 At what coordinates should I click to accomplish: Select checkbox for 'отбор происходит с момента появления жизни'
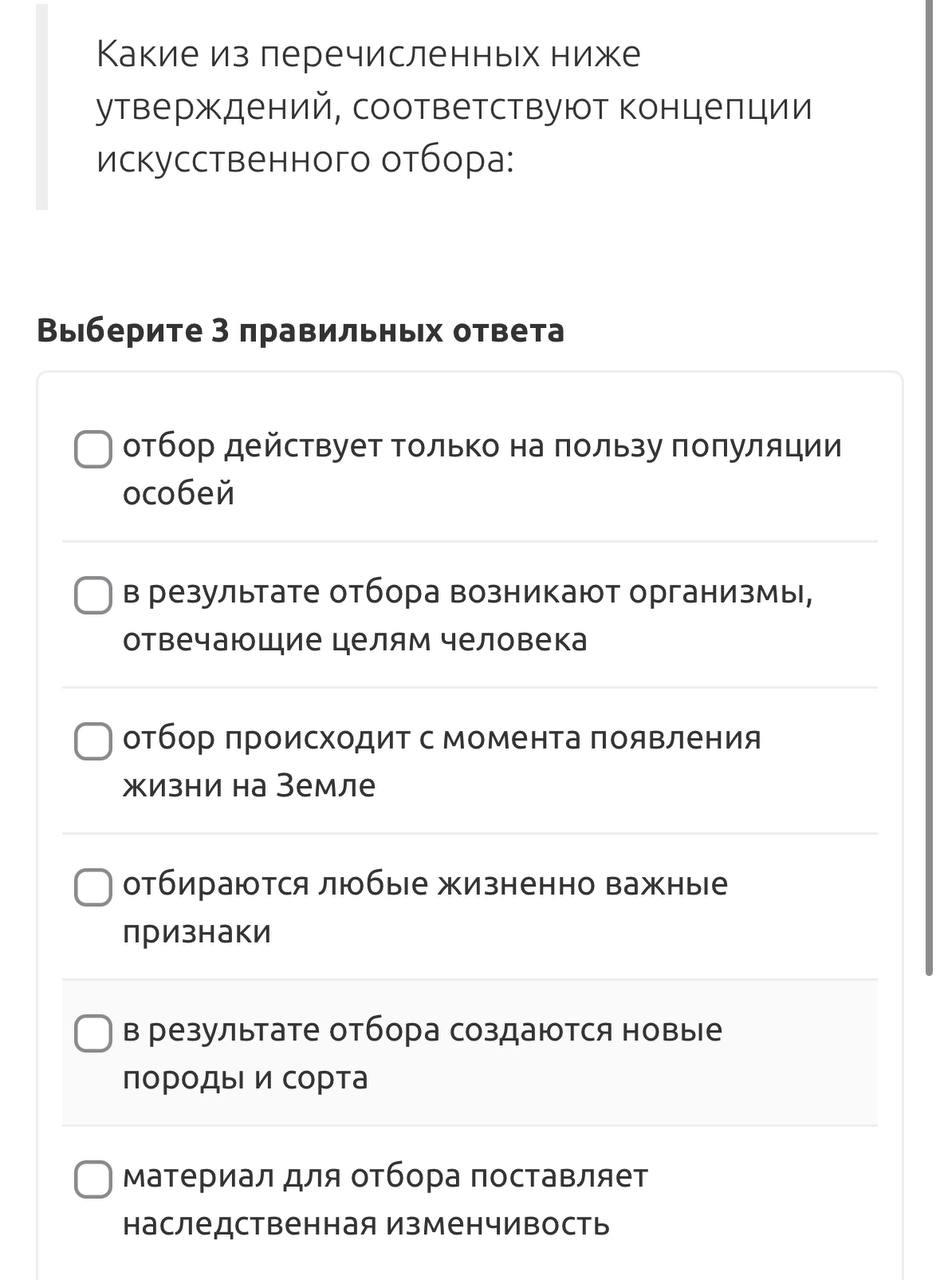(x=93, y=742)
